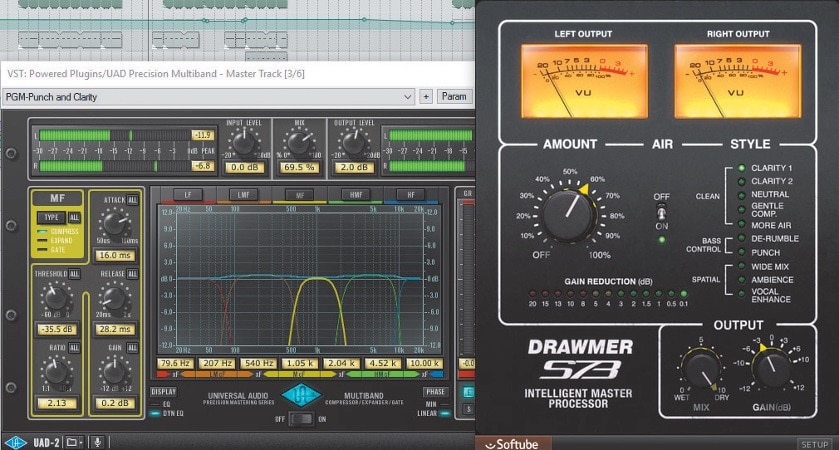Open the SETUP button on Drawmer S73
Image resolution: width=839 pixels, height=450 pixels.
click(814, 444)
